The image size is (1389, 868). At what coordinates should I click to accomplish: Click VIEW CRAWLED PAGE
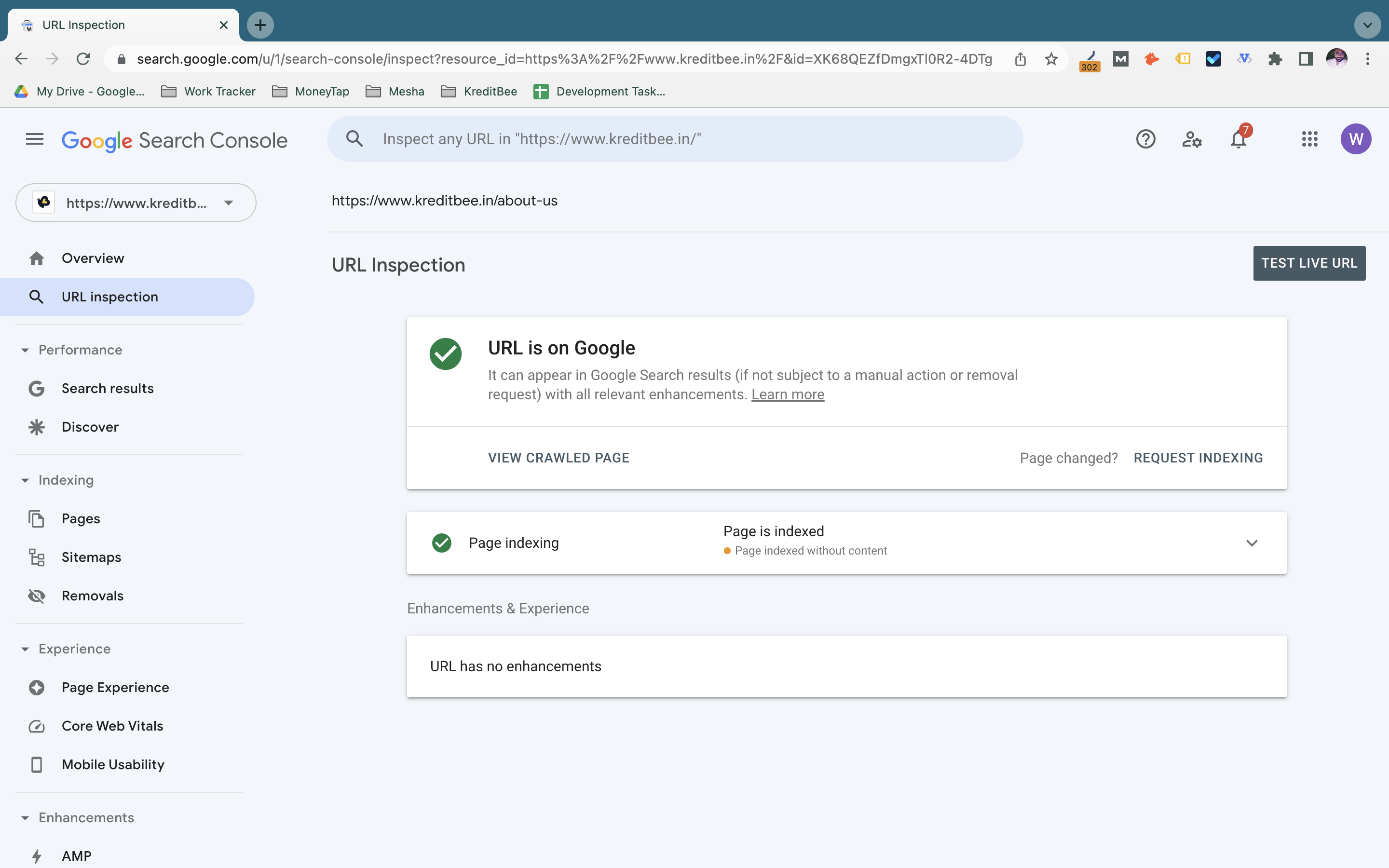click(558, 458)
